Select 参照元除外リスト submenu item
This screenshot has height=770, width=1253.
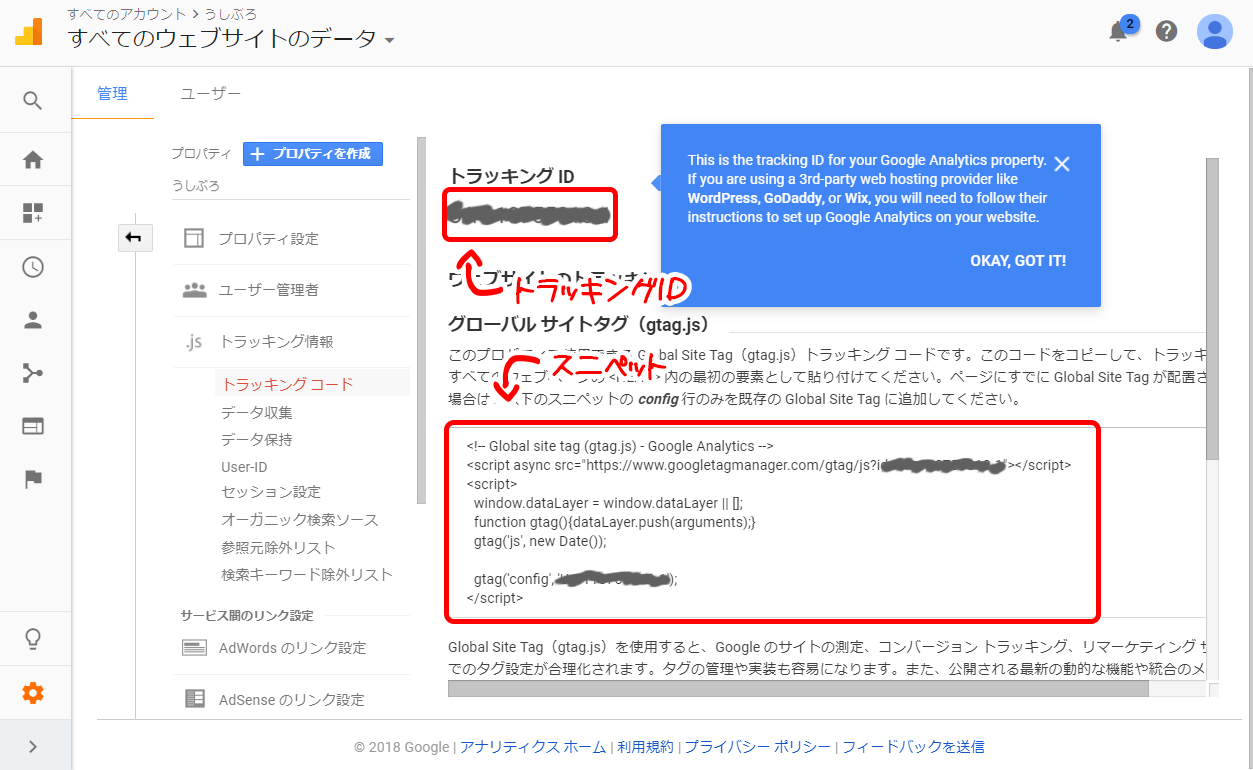pyautogui.click(x=278, y=548)
